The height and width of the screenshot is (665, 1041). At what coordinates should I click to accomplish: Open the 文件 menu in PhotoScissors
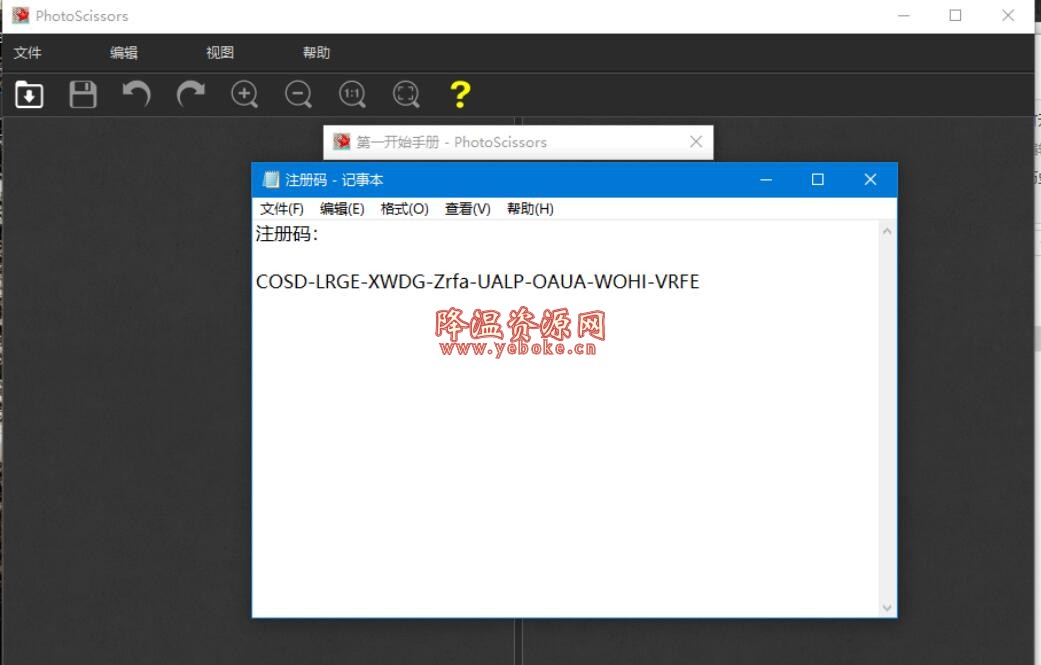28,52
